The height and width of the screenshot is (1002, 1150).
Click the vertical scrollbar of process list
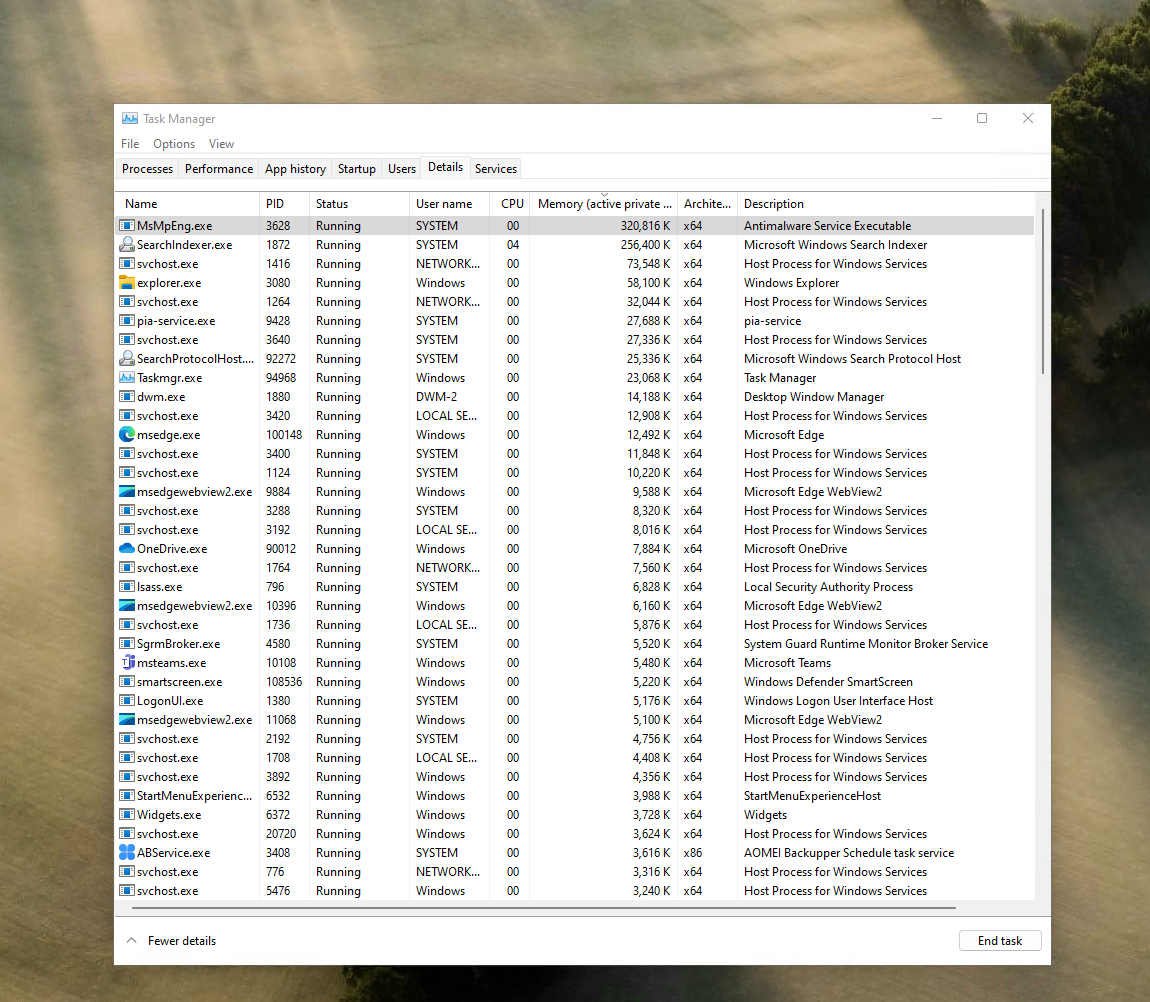coord(1043,290)
